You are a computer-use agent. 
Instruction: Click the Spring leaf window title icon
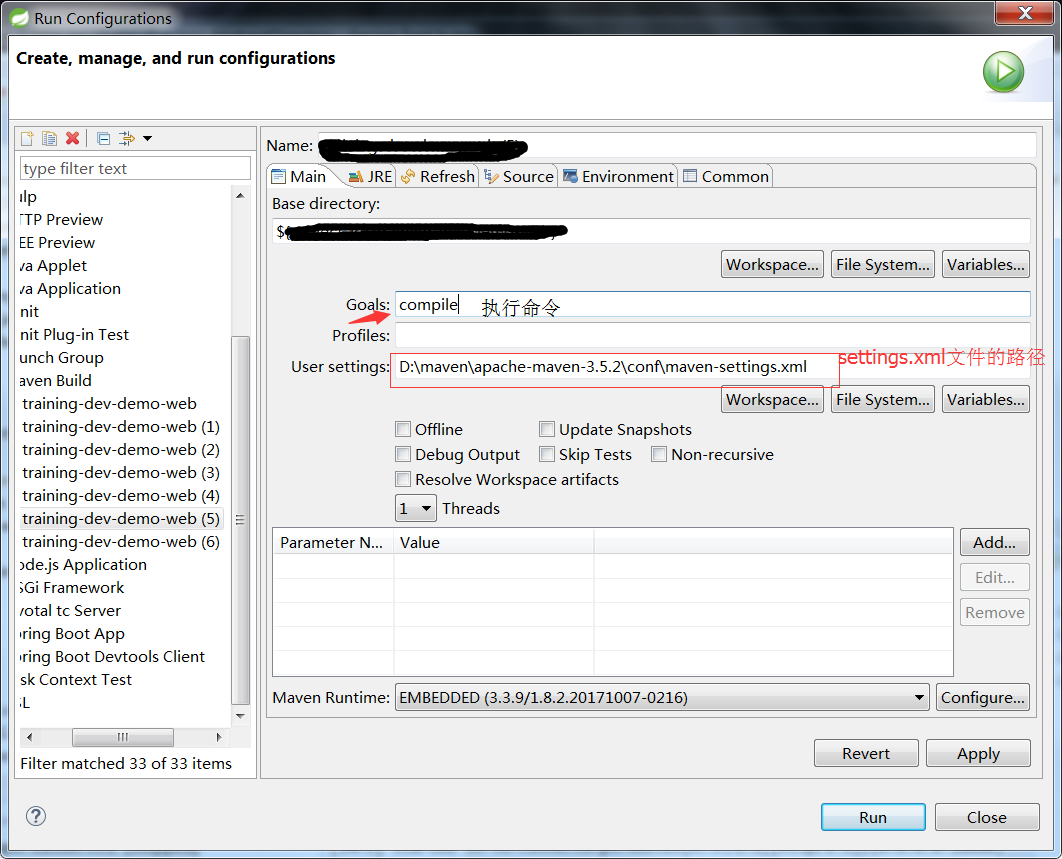[18, 18]
